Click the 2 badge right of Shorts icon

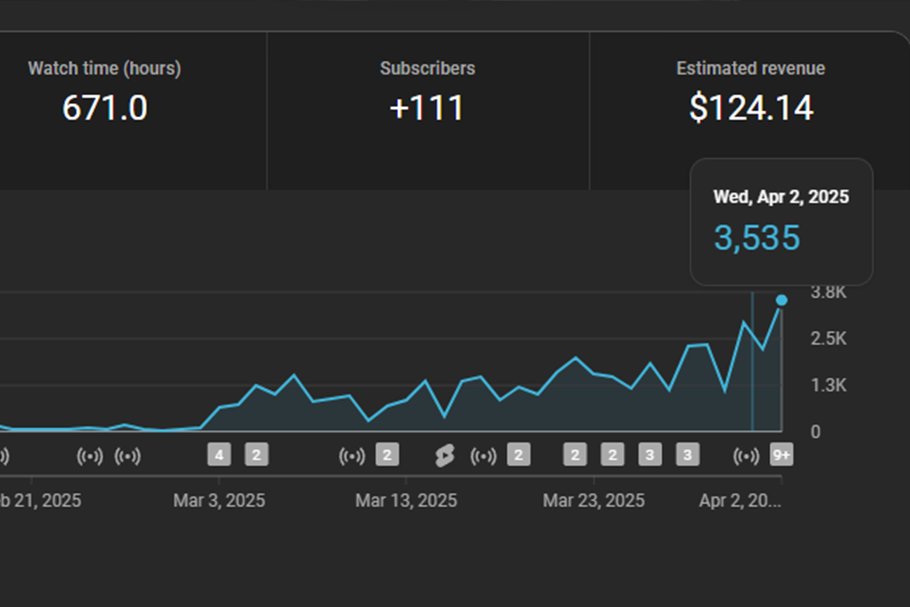pyautogui.click(x=518, y=456)
